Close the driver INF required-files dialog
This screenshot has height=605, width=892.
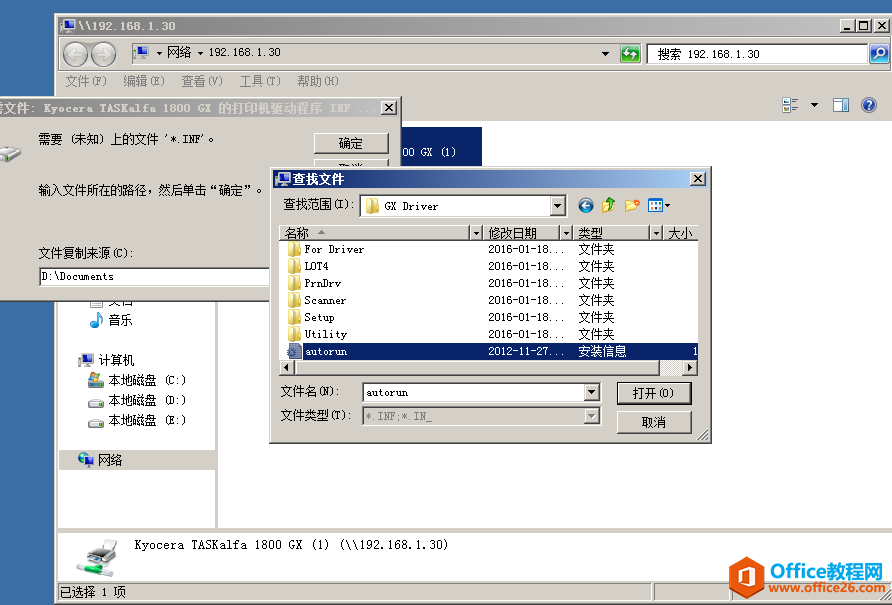pyautogui.click(x=389, y=108)
